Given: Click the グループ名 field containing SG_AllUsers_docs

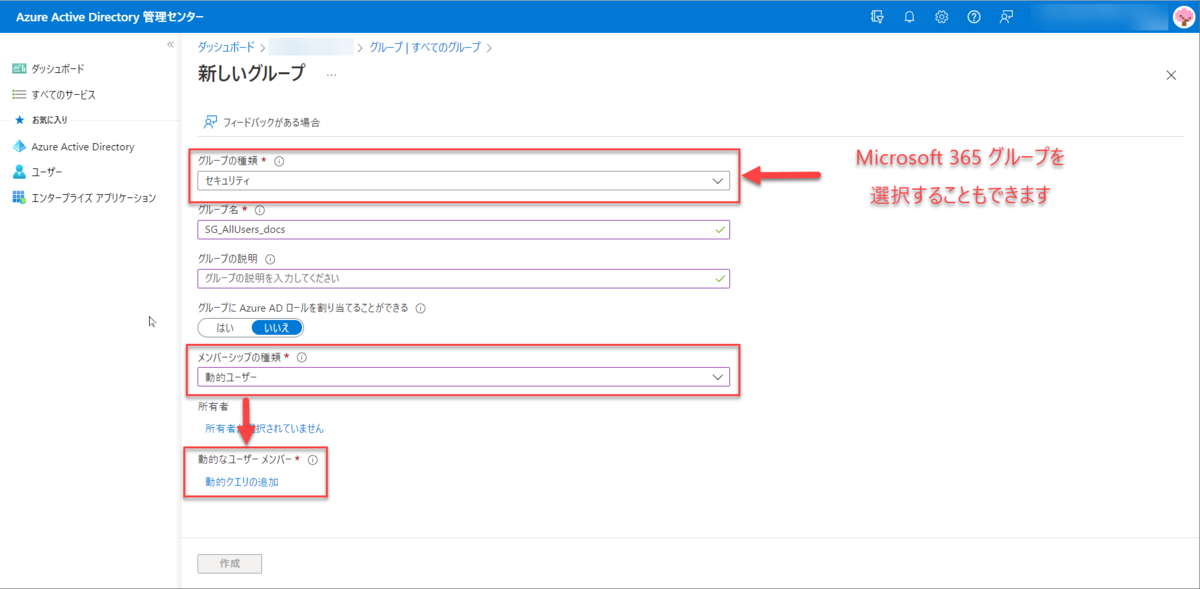Looking at the screenshot, I should point(464,229).
